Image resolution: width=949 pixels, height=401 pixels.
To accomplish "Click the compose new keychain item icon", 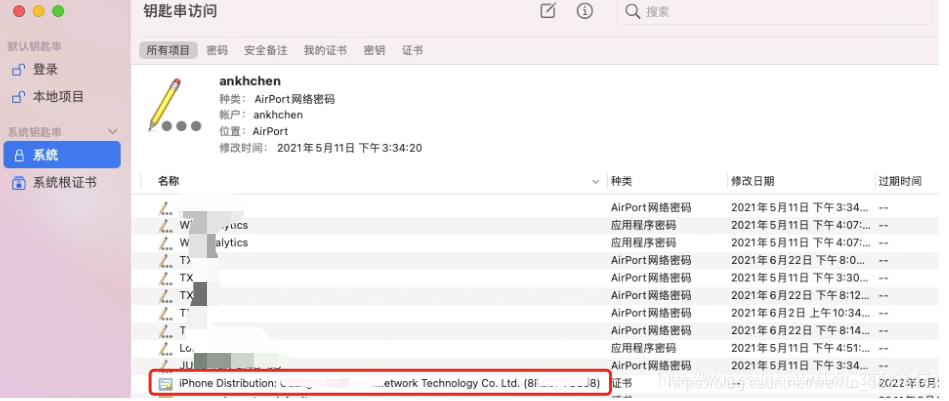I will [x=548, y=11].
